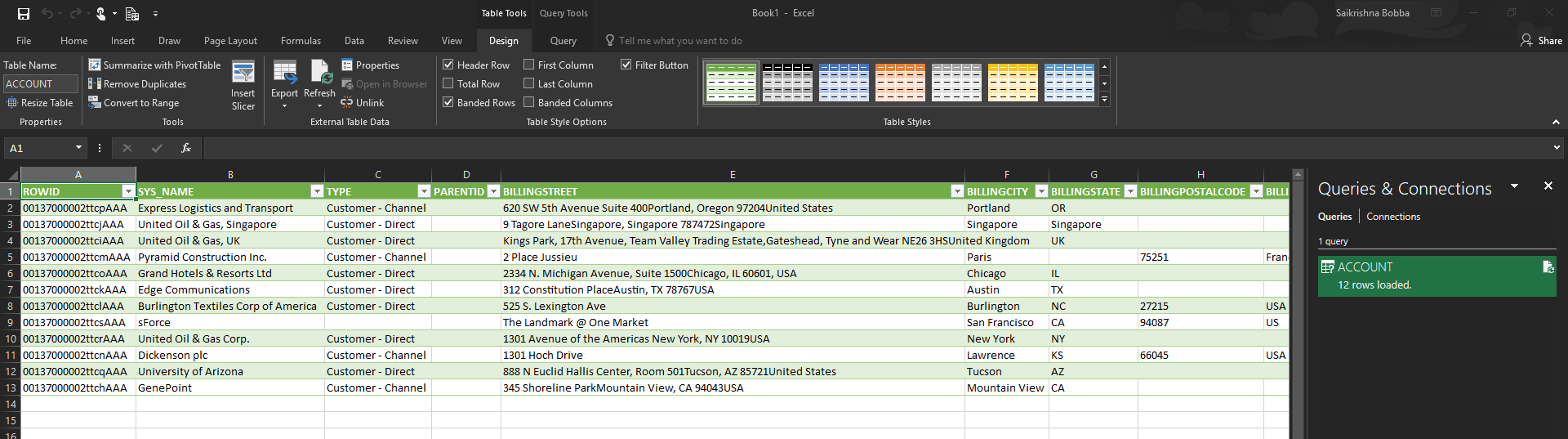
Task: Open BILLINGPOSTALCODE filter dropdown
Action: [x=1256, y=191]
